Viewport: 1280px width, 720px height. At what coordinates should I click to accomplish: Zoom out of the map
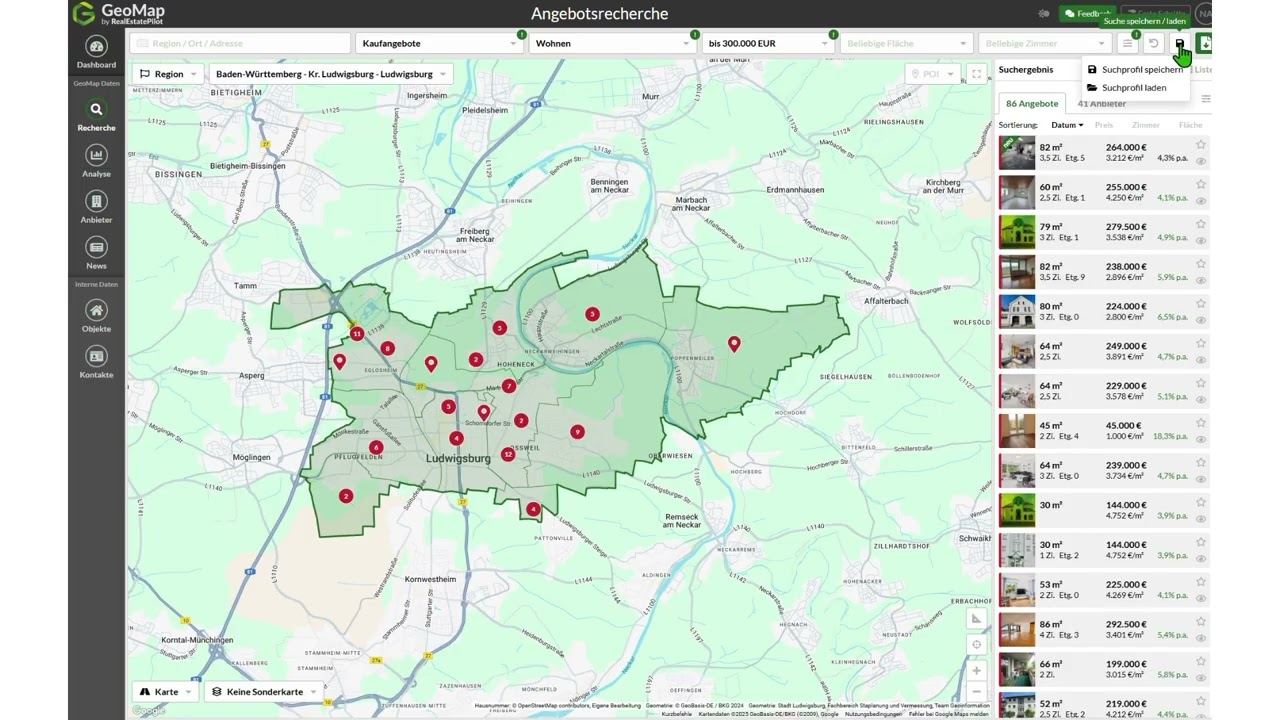pyautogui.click(x=977, y=692)
